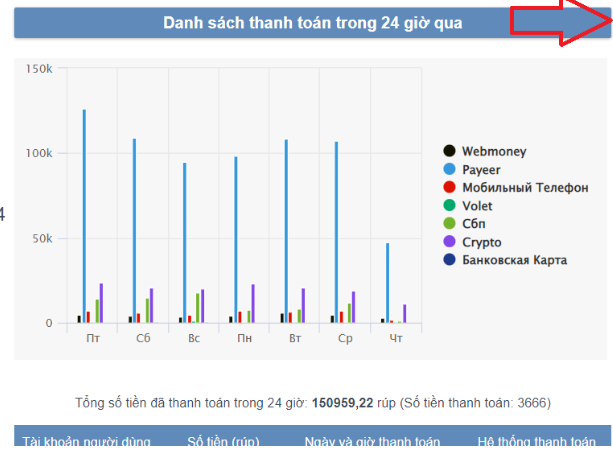
Task: Click the purple Crypto legend marker
Action: (x=449, y=242)
